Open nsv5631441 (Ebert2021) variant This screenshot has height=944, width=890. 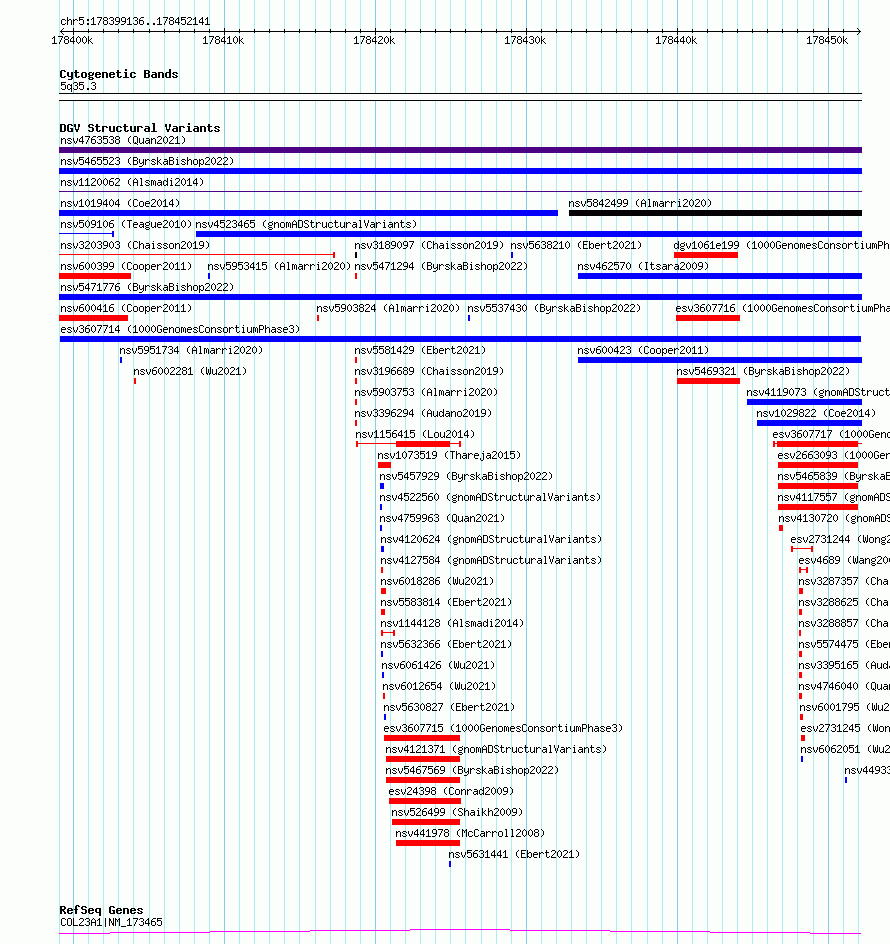point(514,854)
